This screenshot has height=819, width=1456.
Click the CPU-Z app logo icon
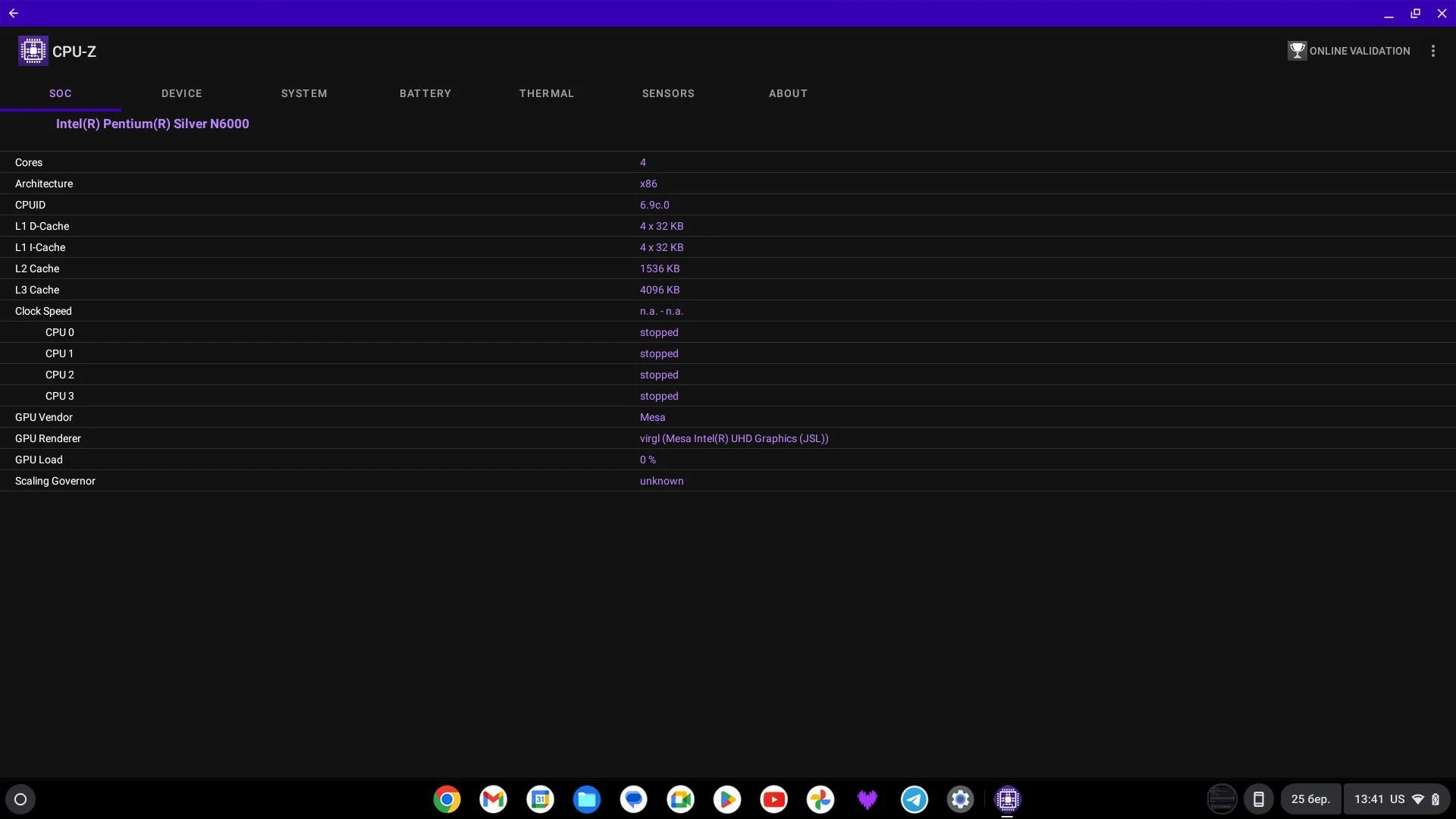33,51
